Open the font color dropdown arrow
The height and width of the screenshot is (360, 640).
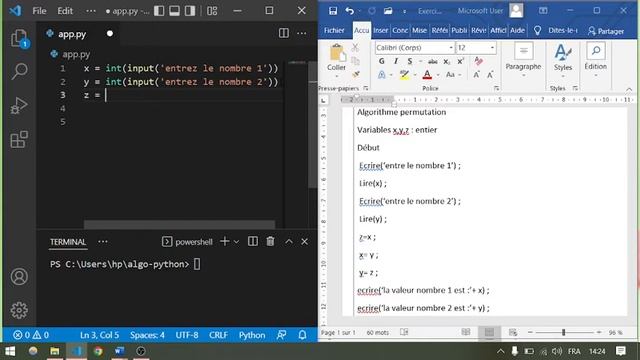(x=438, y=75)
